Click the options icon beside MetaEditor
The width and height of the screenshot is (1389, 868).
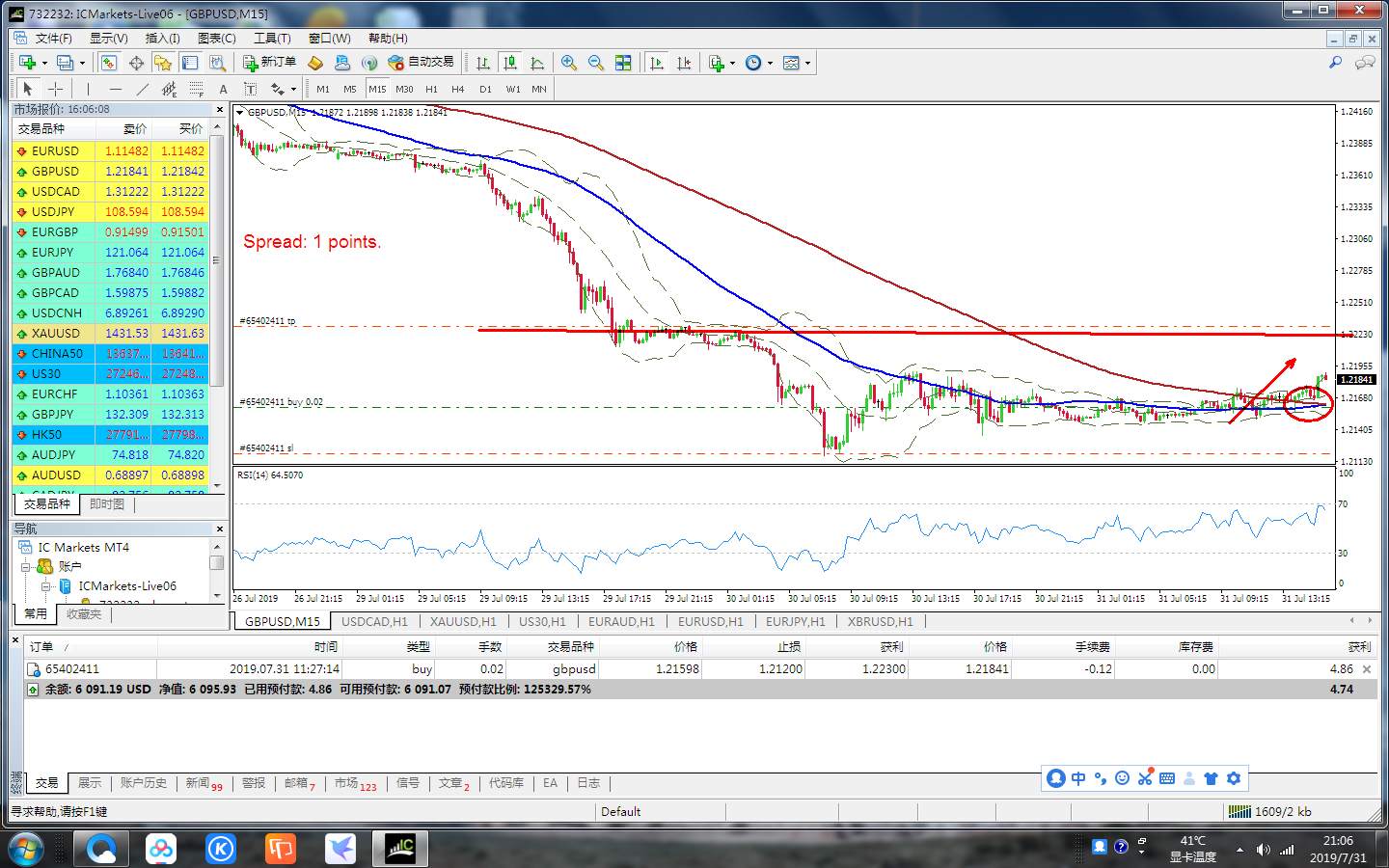coord(342,63)
